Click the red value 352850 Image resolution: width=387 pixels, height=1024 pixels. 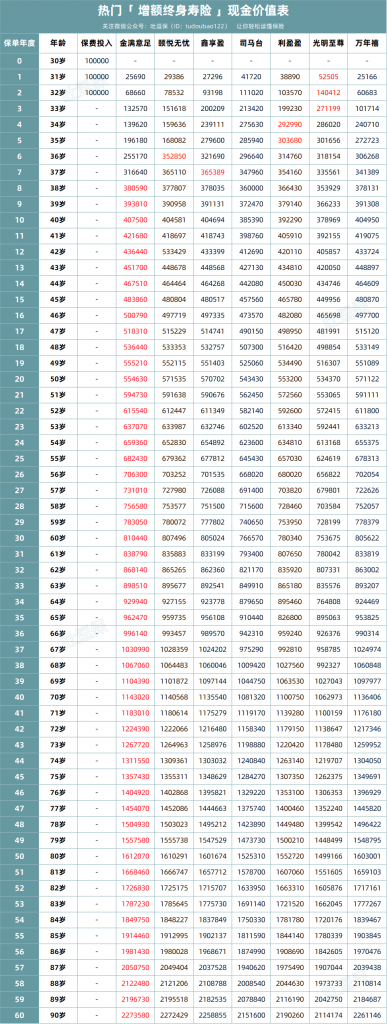[176, 155]
